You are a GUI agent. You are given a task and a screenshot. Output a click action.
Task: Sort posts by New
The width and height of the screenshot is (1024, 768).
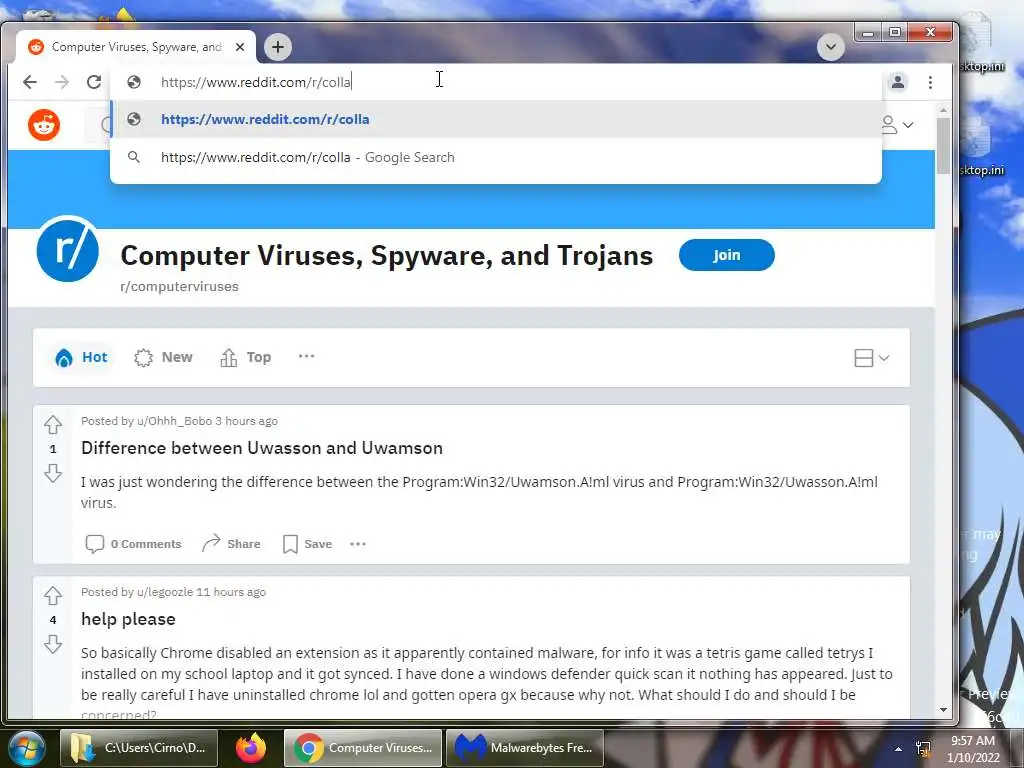pyautogui.click(x=163, y=357)
